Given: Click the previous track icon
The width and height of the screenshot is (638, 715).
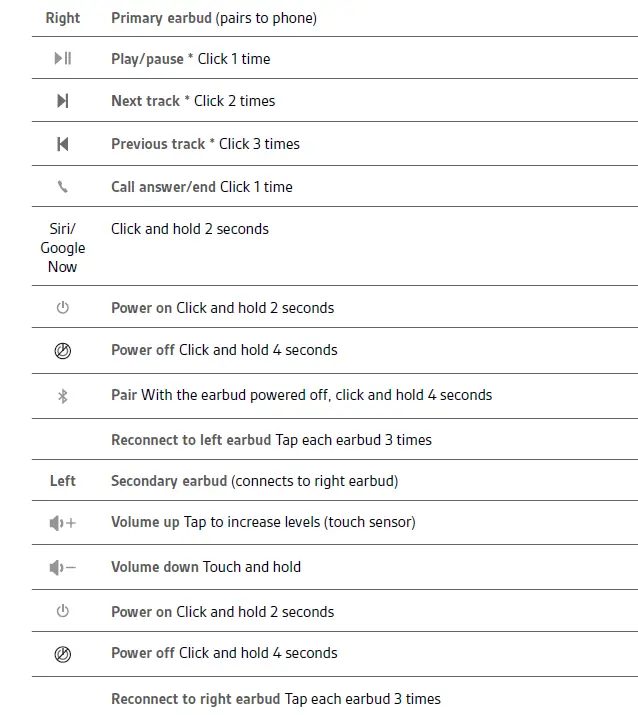Looking at the screenshot, I should 62,144.
